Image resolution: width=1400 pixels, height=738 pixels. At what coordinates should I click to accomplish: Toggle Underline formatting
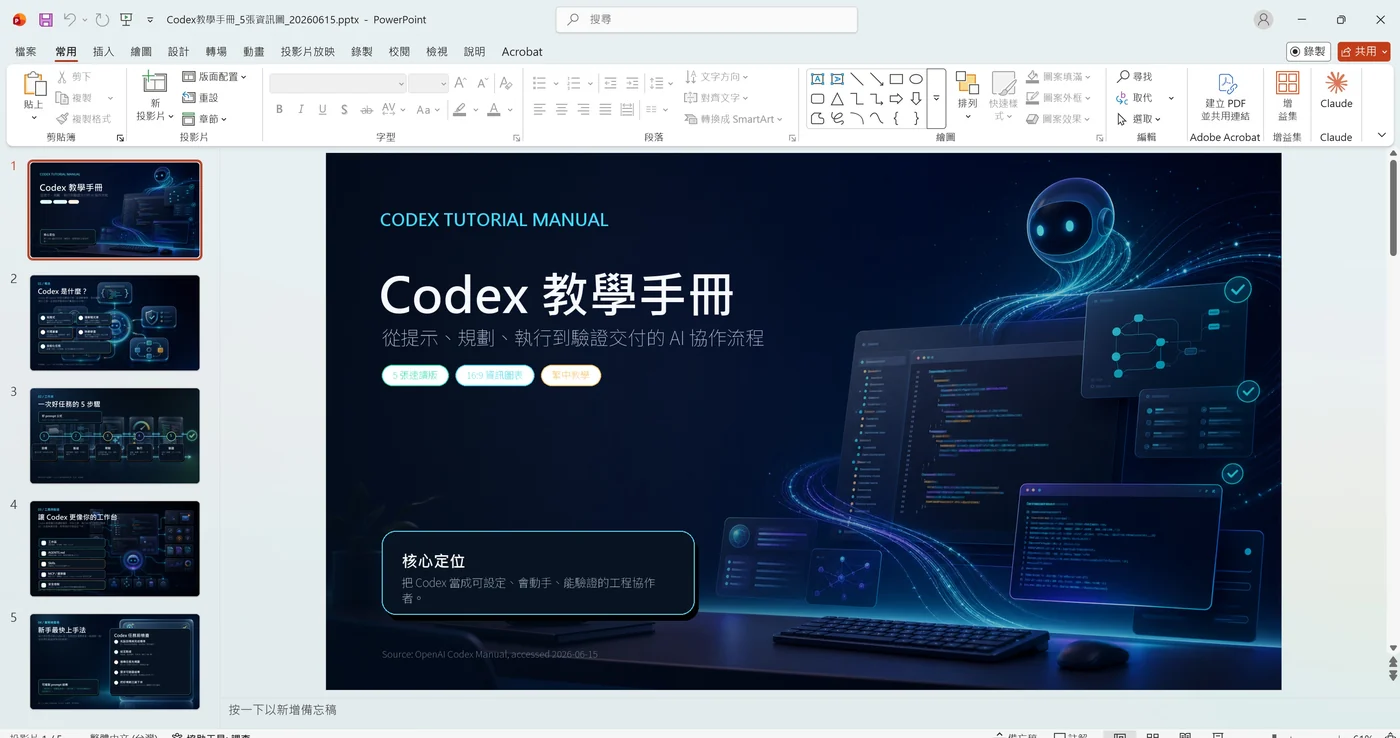click(322, 109)
